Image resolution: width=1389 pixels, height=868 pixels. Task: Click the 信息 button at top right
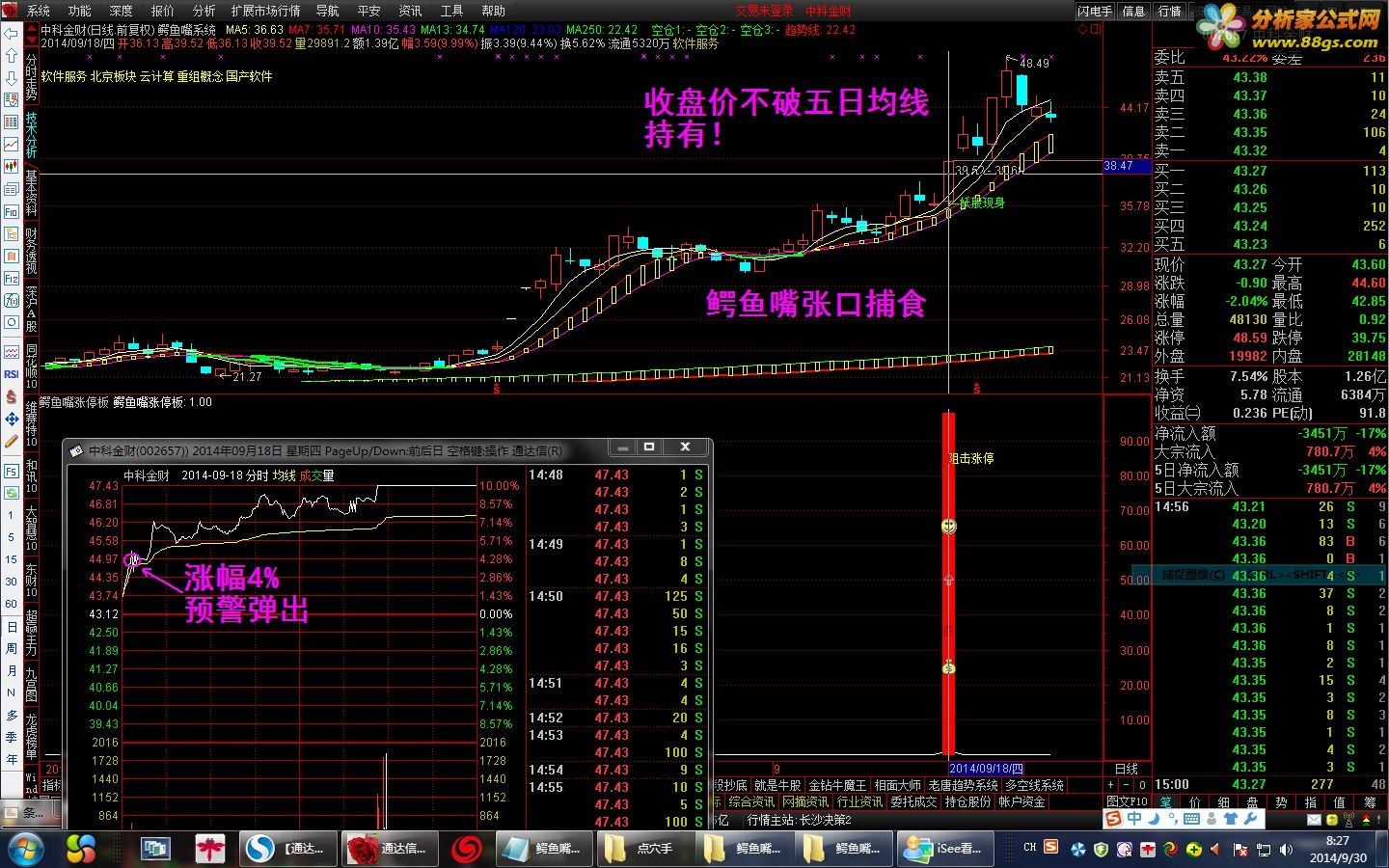tap(1134, 11)
